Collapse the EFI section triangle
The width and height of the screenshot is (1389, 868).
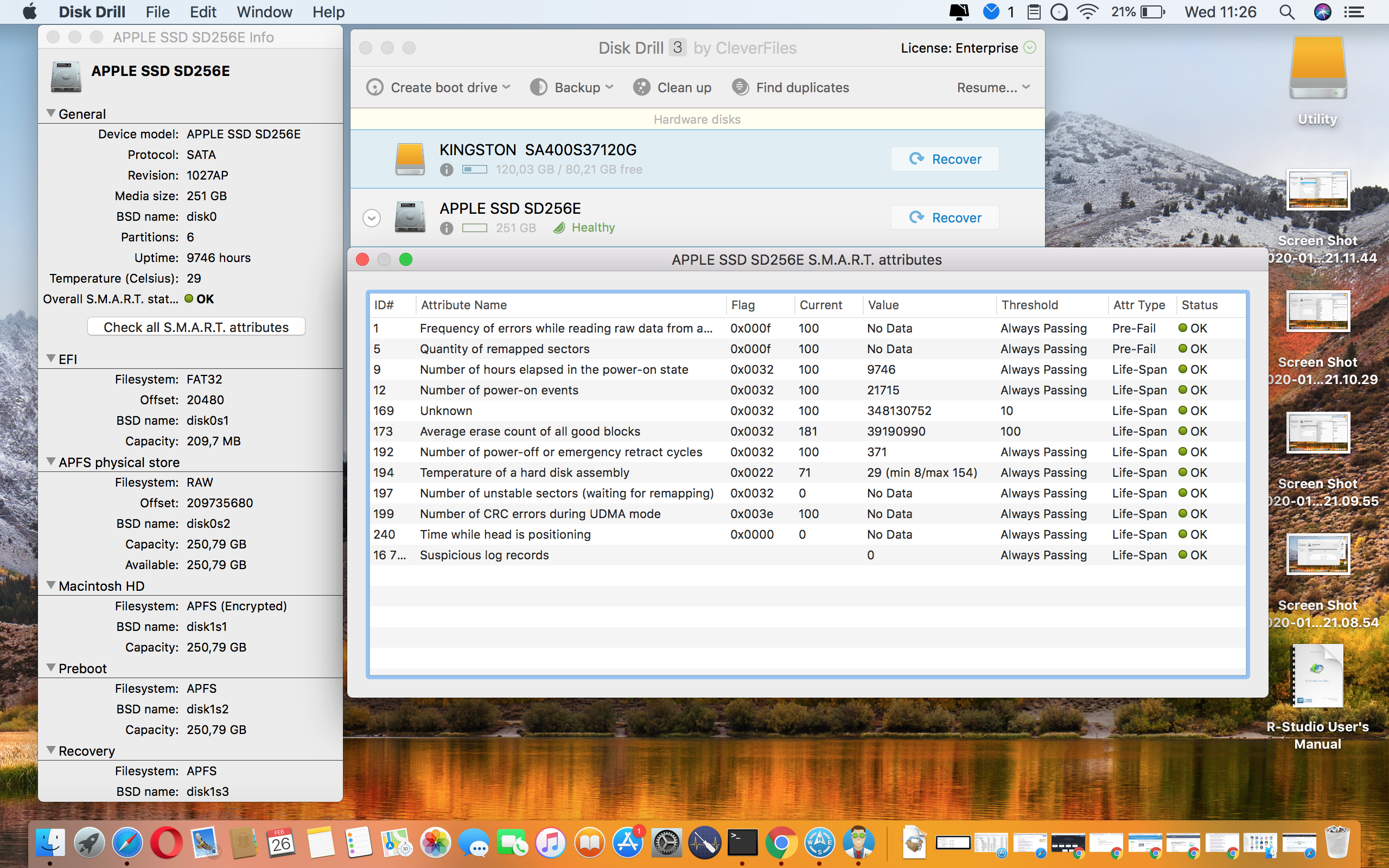point(51,359)
